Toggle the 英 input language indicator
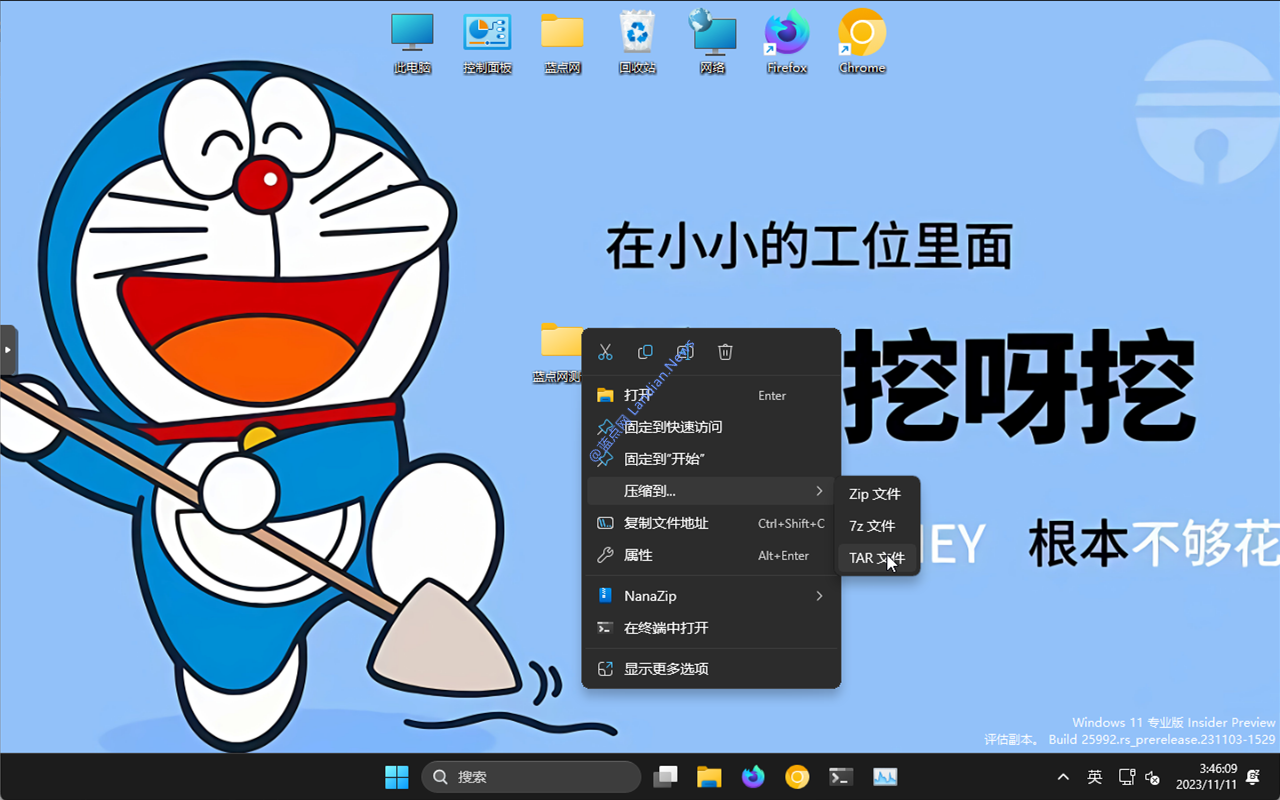Screen dimensions: 1280x800 [1095, 777]
